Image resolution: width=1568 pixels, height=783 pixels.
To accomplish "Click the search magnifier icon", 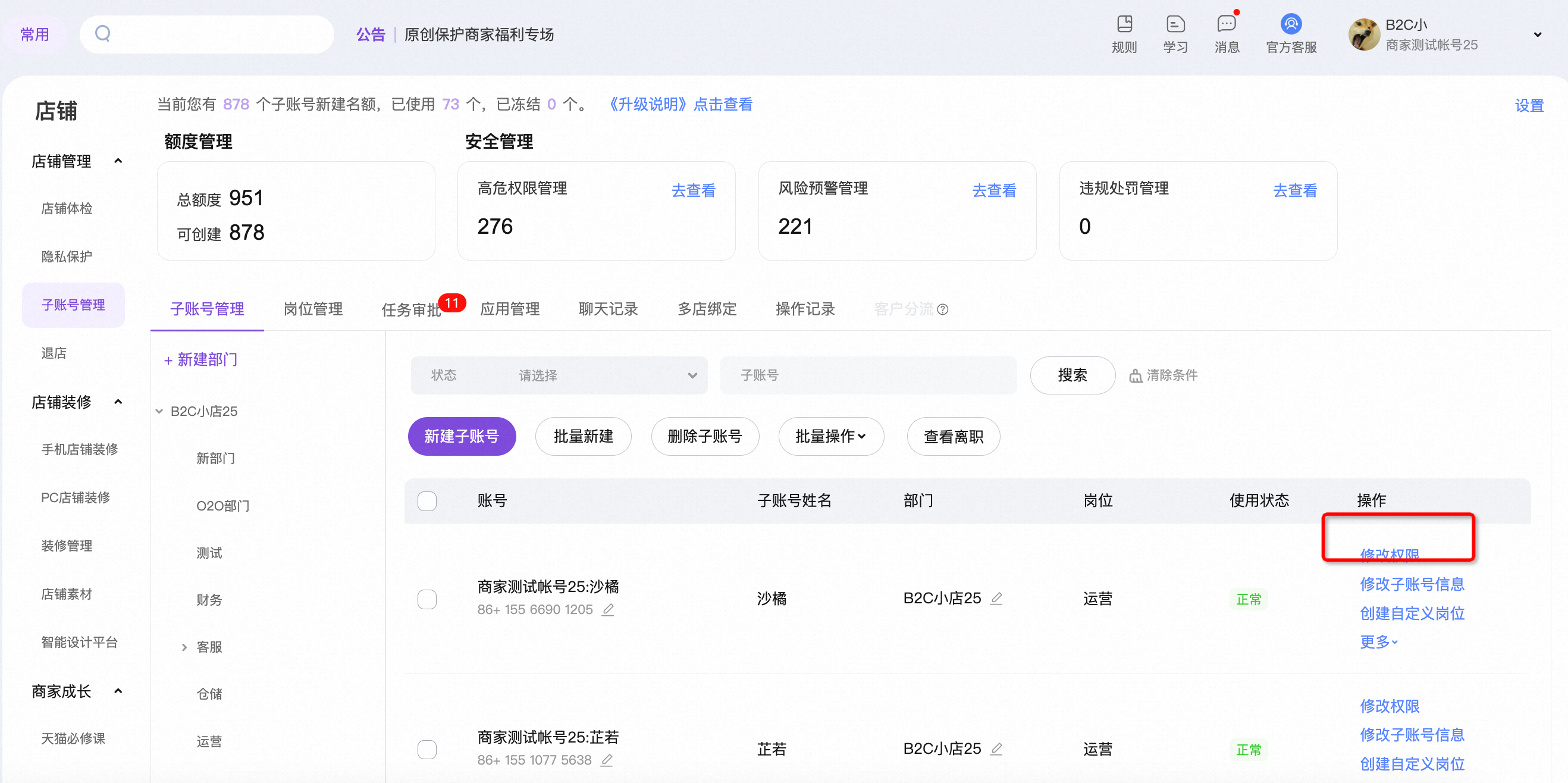I will (x=103, y=33).
